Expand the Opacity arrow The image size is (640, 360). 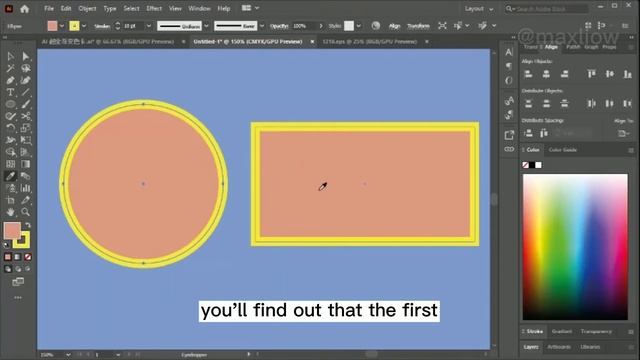[x=321, y=26]
